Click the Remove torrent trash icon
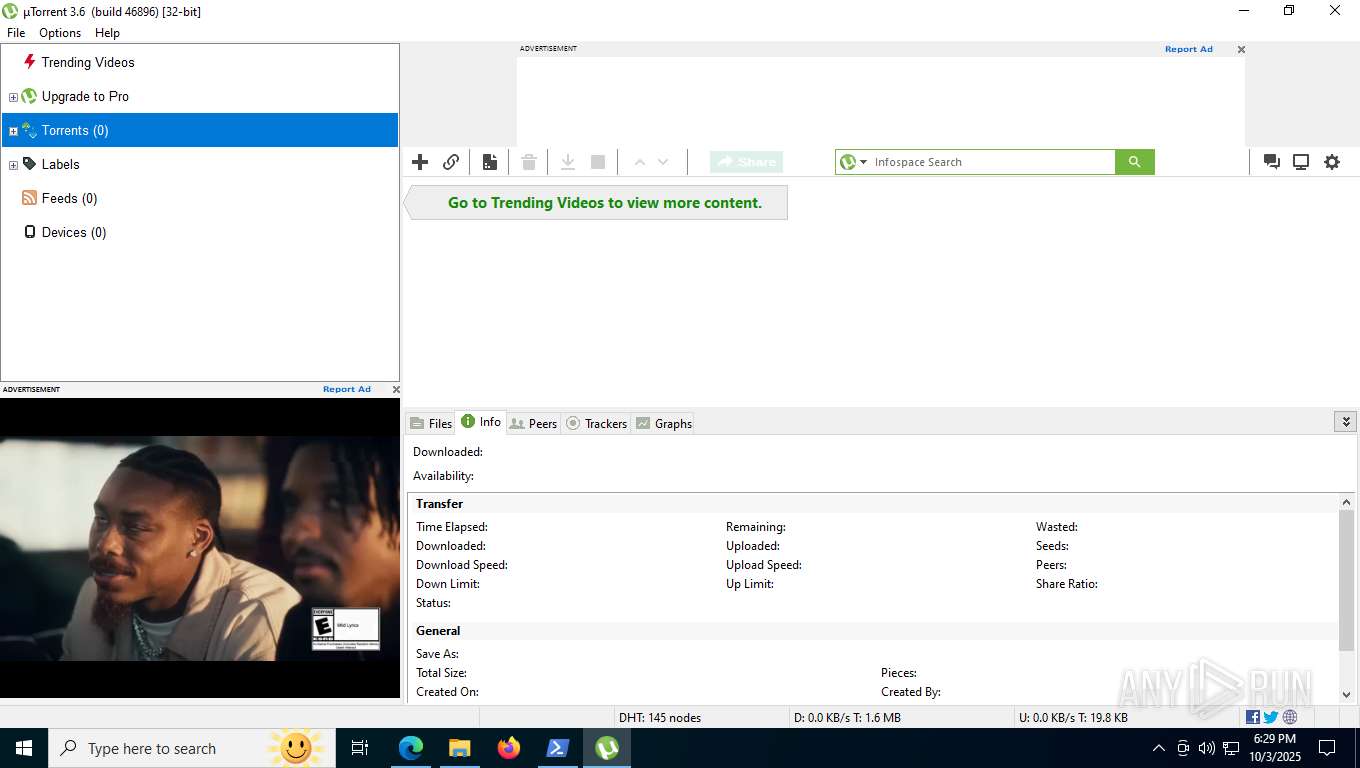 [529, 162]
